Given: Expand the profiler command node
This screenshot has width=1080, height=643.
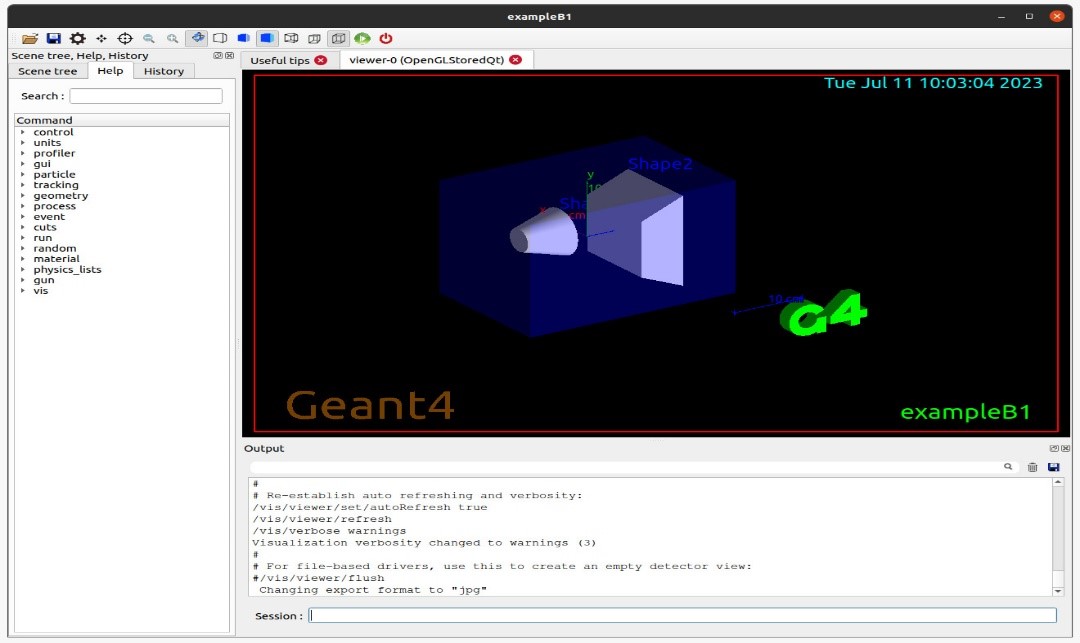Looking at the screenshot, I should click(x=23, y=154).
